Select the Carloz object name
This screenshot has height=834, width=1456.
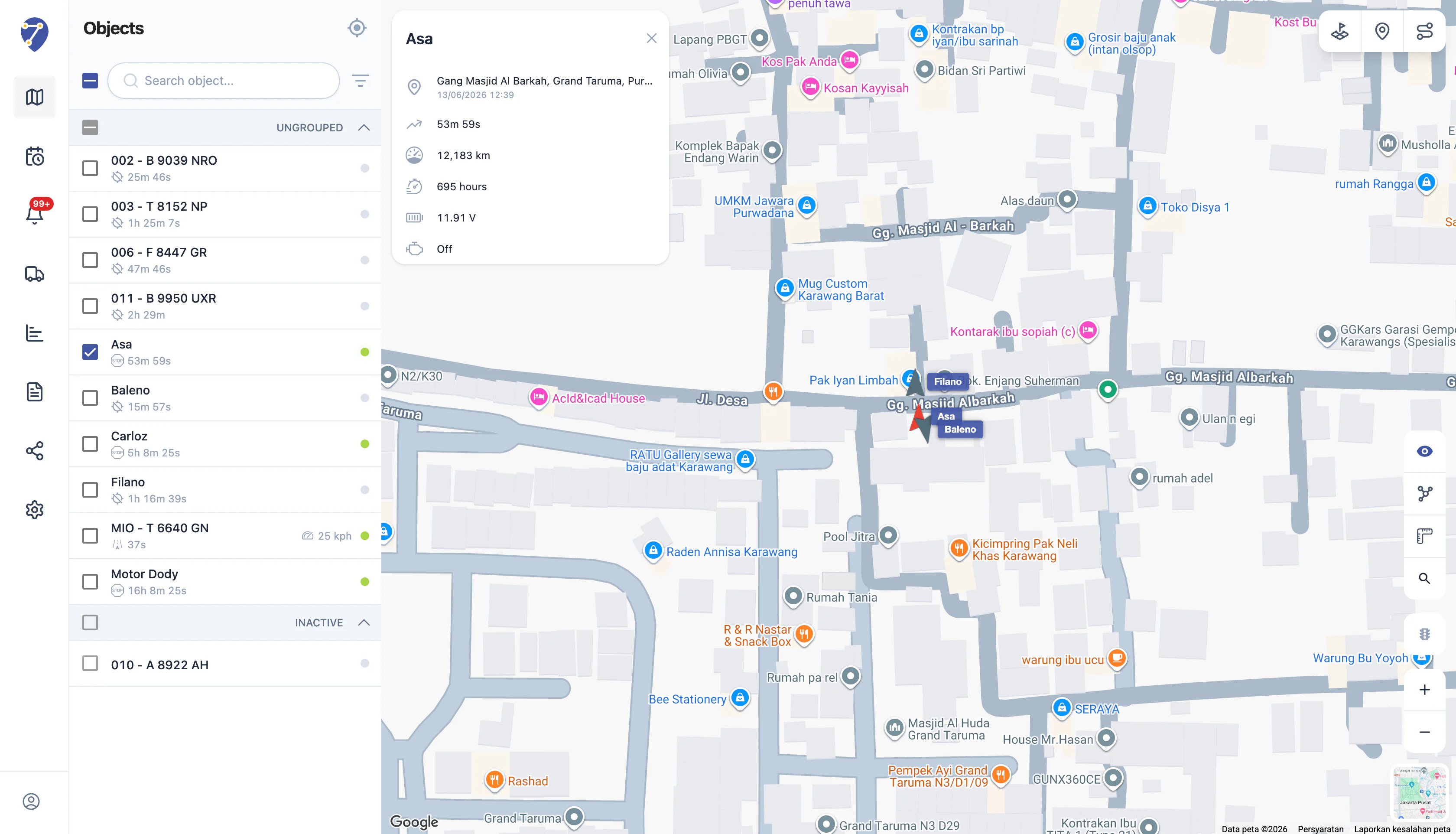(129, 436)
